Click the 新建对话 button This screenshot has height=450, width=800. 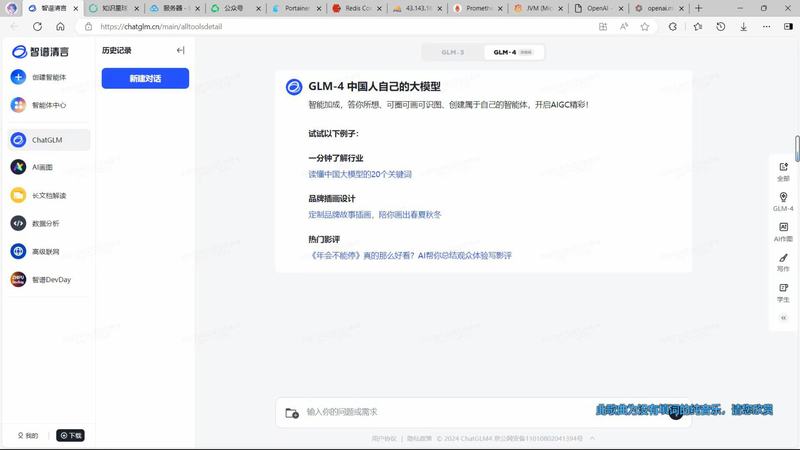[x=145, y=79]
